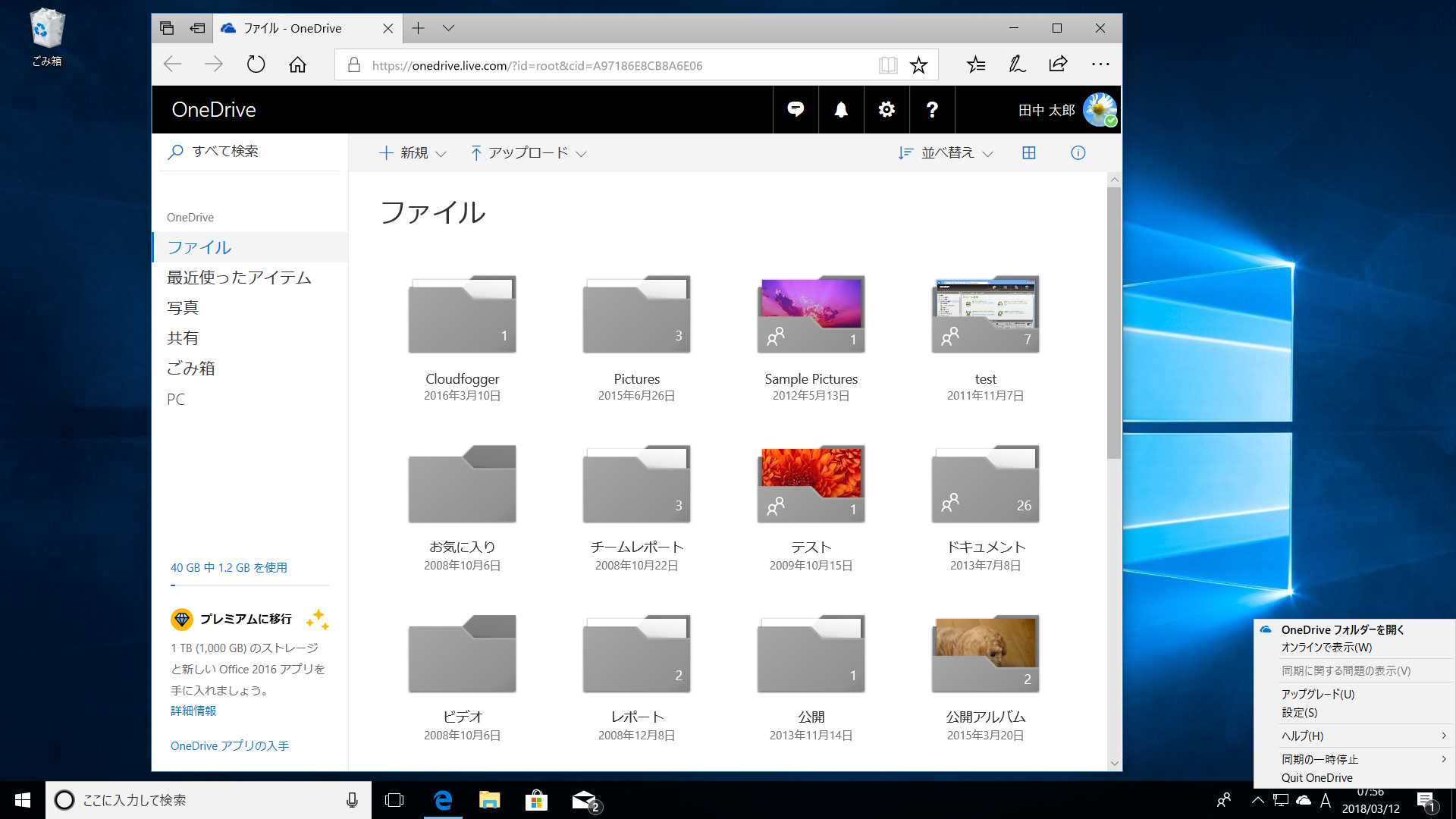The image size is (1456, 819).
Task: Toggle tile view with the grid icon
Action: (x=1028, y=152)
